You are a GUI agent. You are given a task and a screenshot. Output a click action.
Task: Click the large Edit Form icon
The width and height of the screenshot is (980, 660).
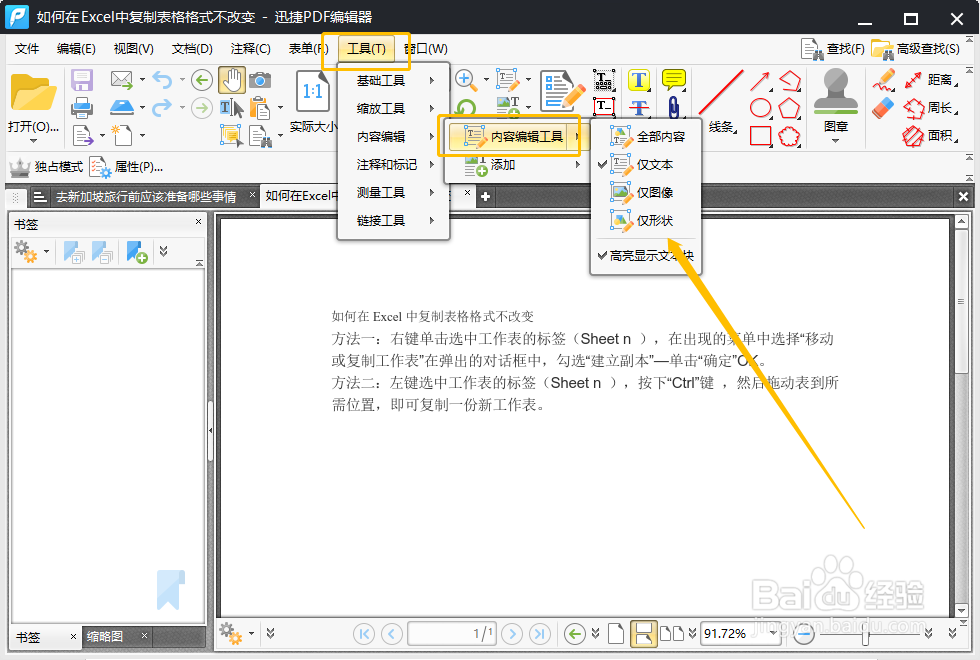point(563,91)
